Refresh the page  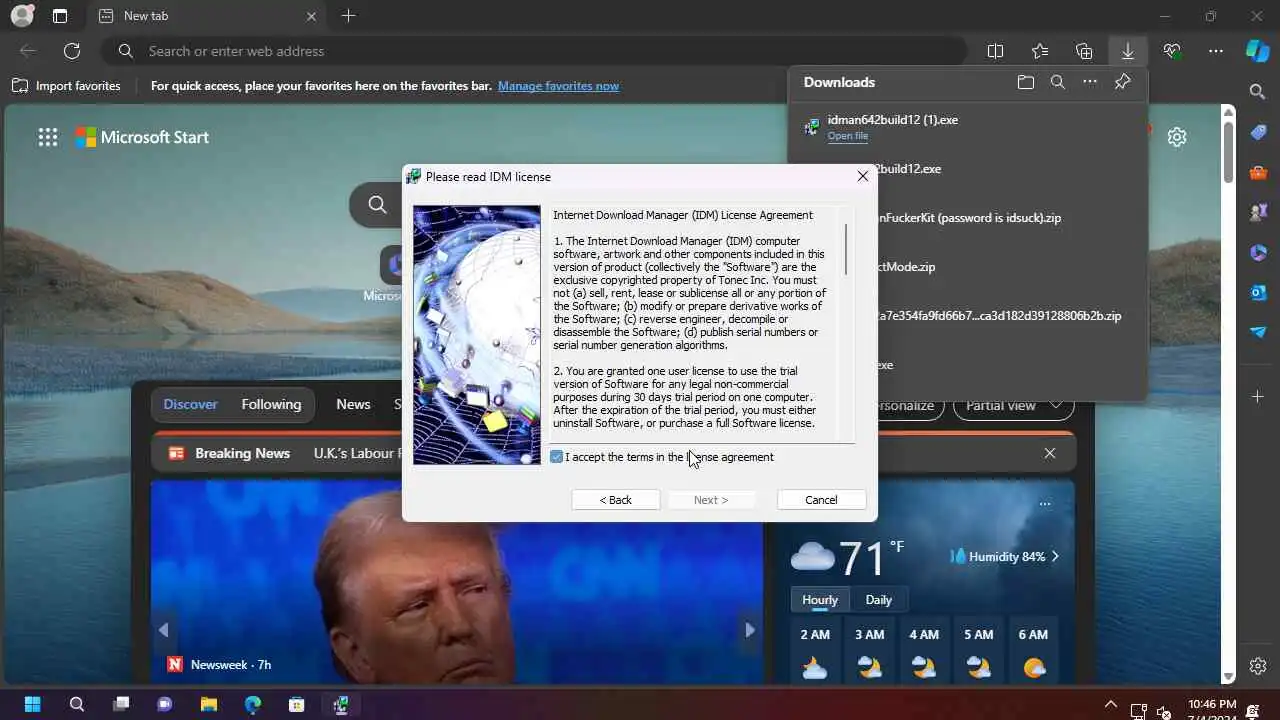72,51
